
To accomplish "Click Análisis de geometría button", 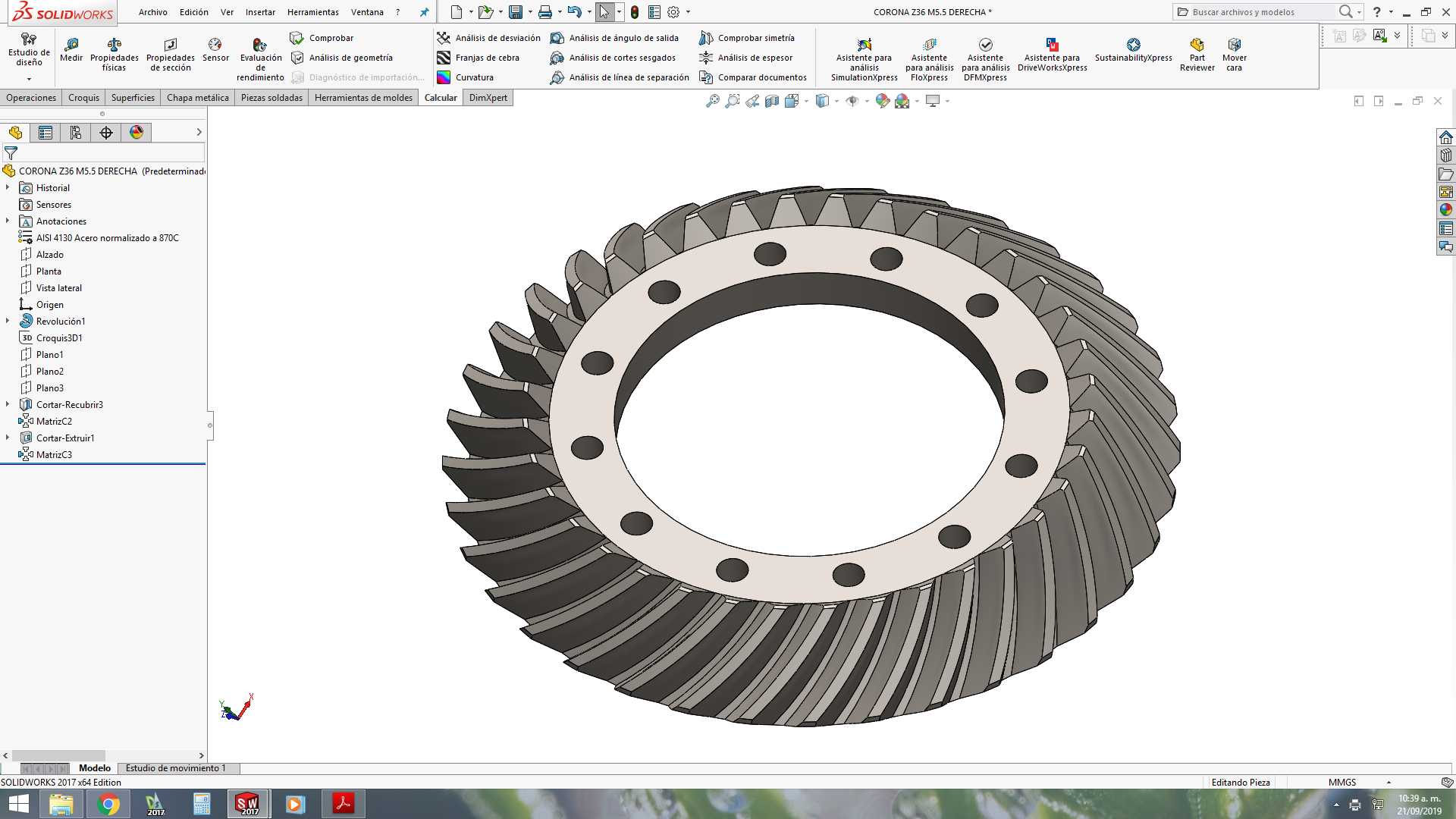I will click(x=341, y=58).
